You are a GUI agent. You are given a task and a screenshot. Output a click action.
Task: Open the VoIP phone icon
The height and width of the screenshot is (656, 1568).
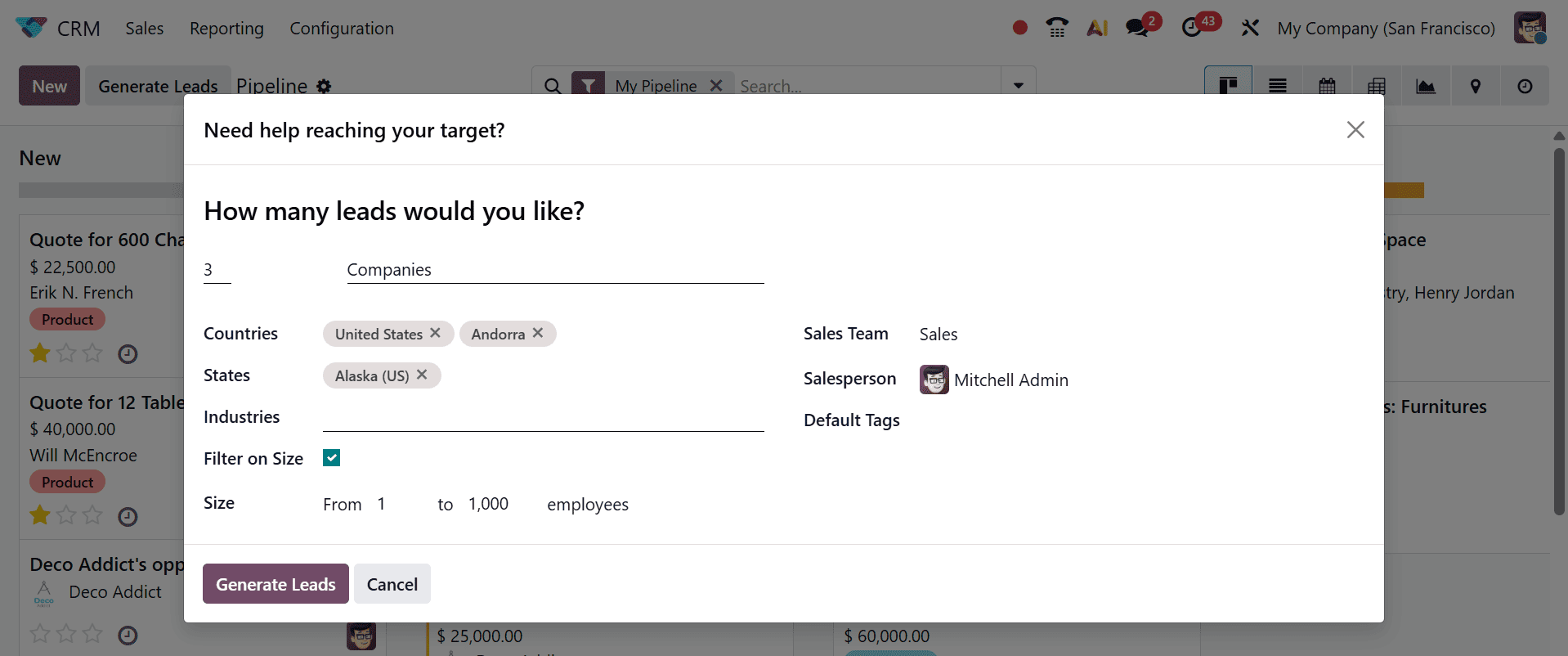click(1057, 28)
